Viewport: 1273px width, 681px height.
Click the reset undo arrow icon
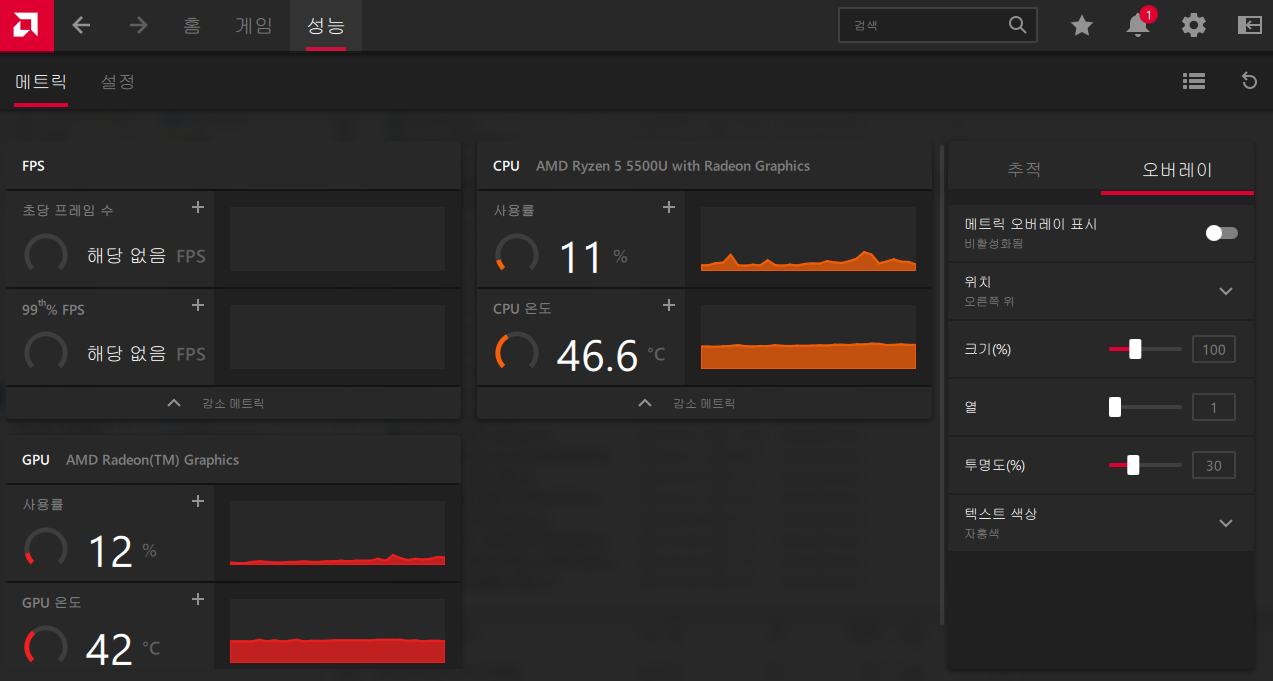click(x=1249, y=81)
